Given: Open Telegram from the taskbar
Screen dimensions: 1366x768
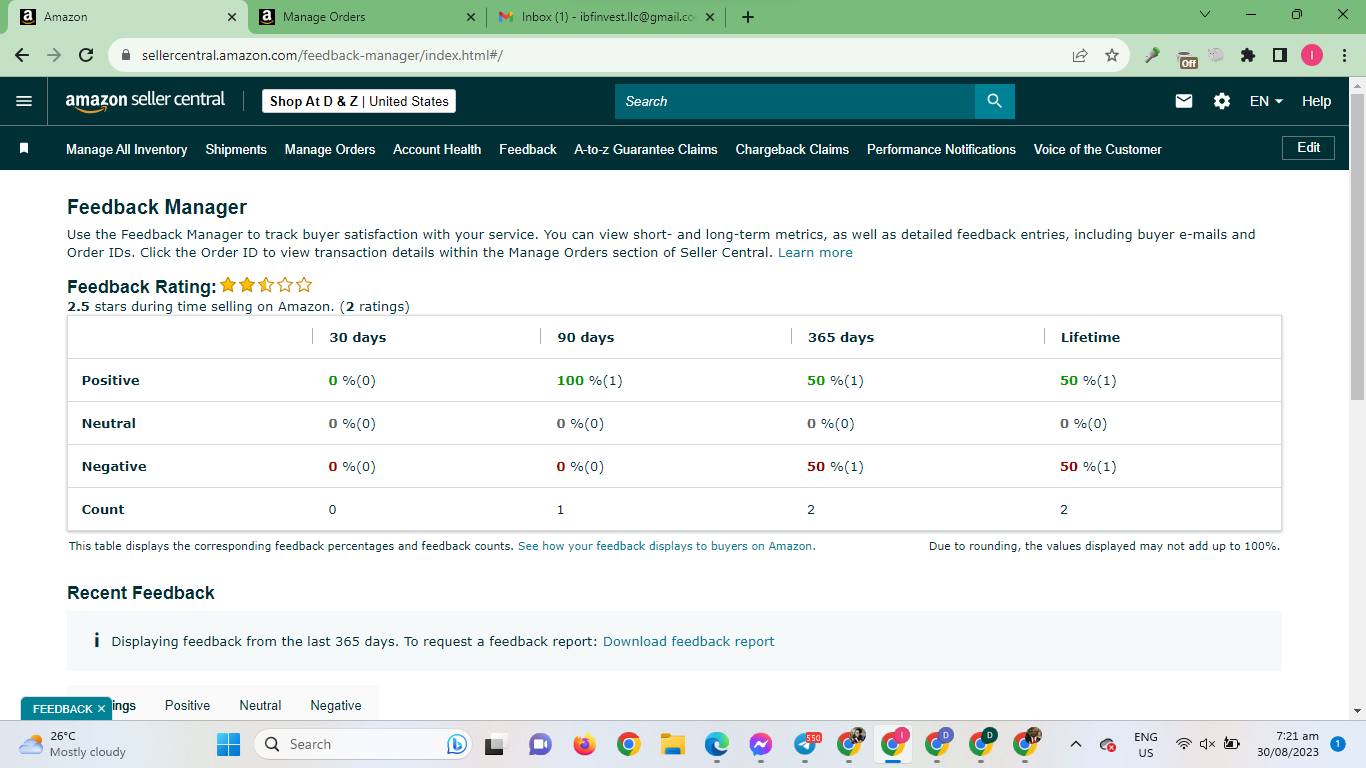Looking at the screenshot, I should pyautogui.click(x=806, y=744).
